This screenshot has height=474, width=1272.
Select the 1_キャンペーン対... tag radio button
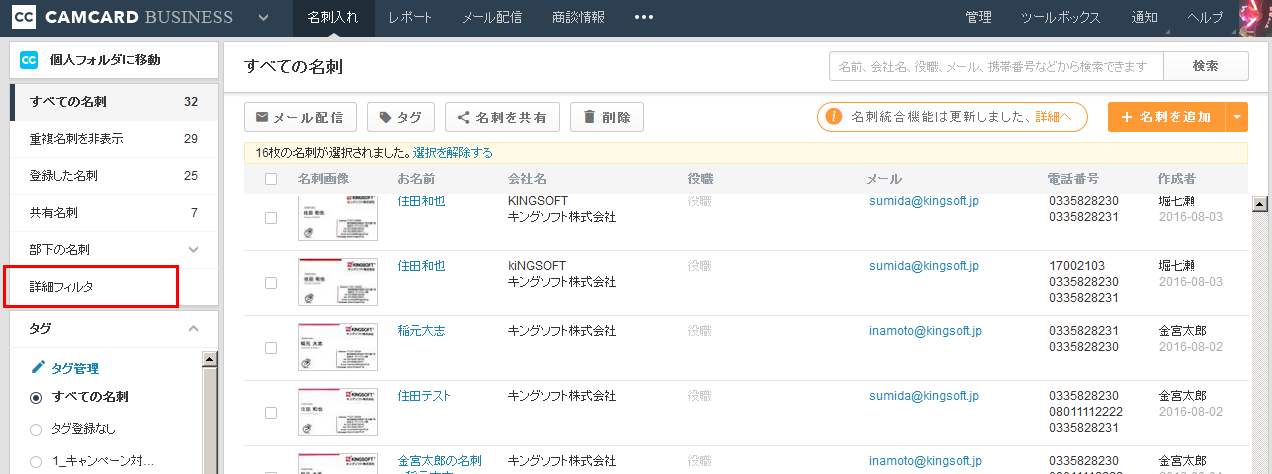tap(36, 461)
